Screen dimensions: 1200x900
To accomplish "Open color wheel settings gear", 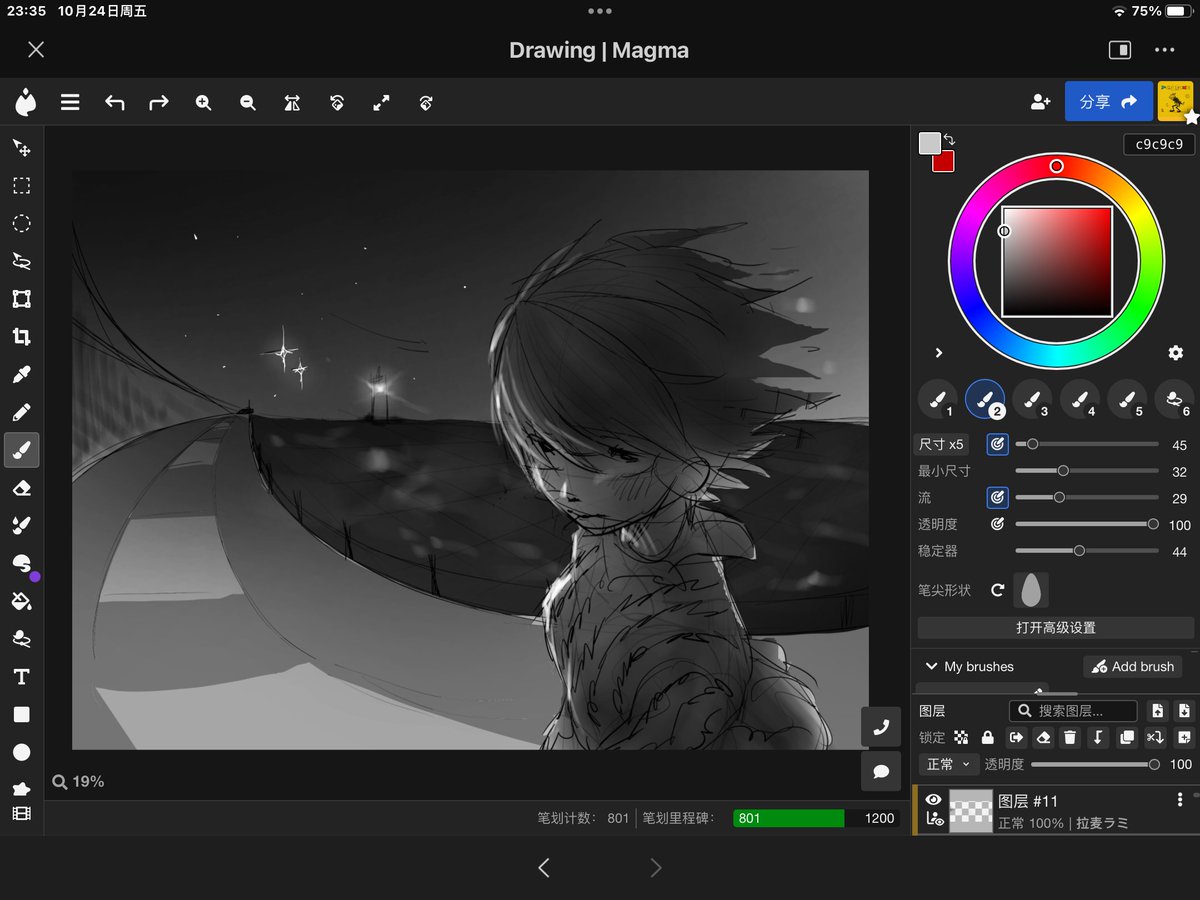I will pos(1176,353).
